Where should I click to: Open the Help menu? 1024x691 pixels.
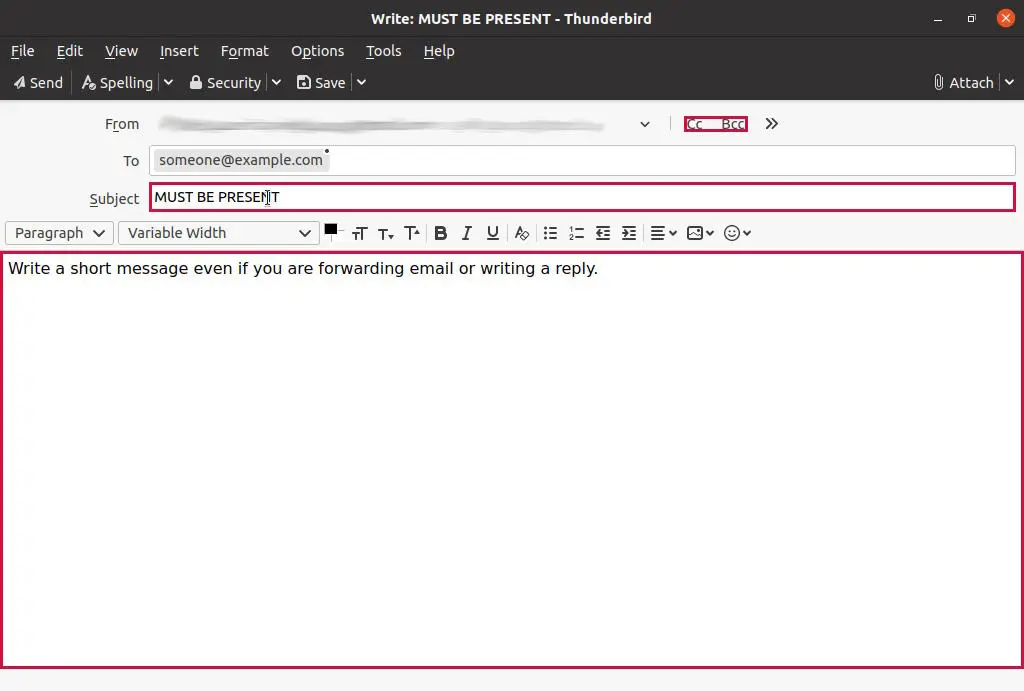coord(439,51)
